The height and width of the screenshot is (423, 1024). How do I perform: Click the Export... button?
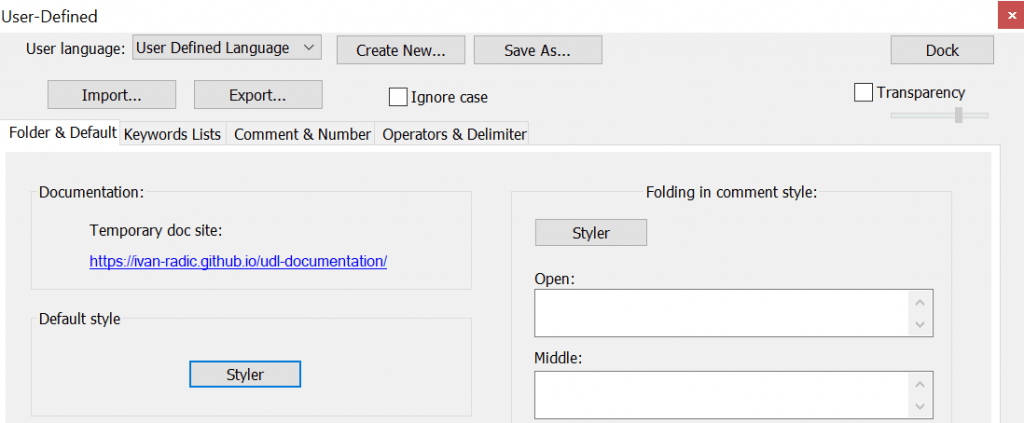pos(258,95)
